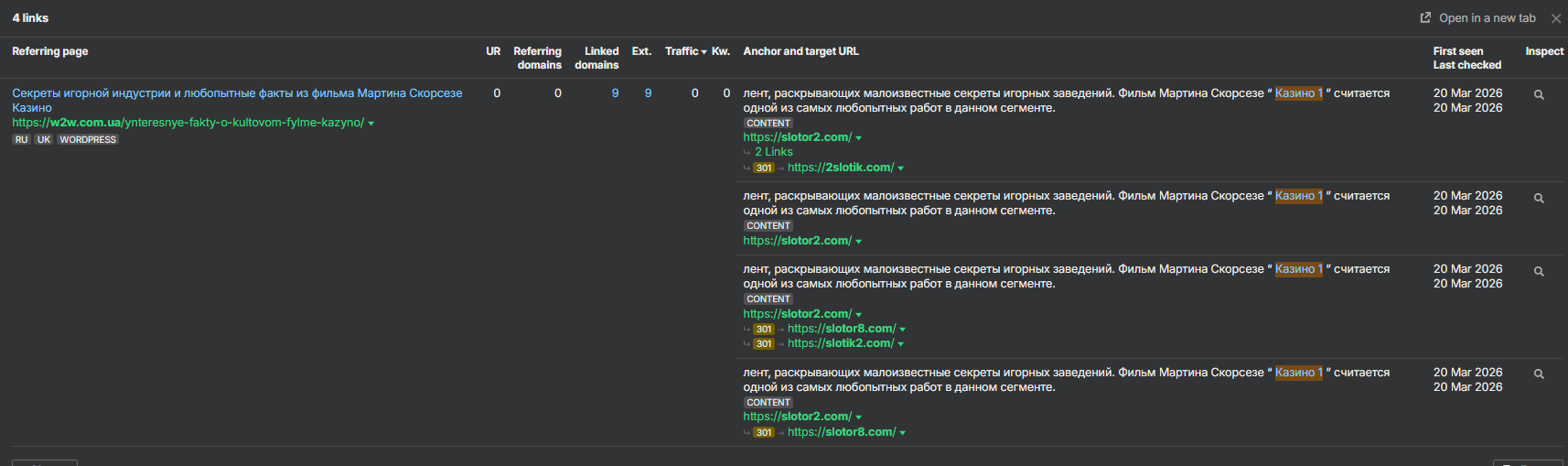Click the Ext. links count 9
The height and width of the screenshot is (466, 1568).
pyautogui.click(x=648, y=93)
